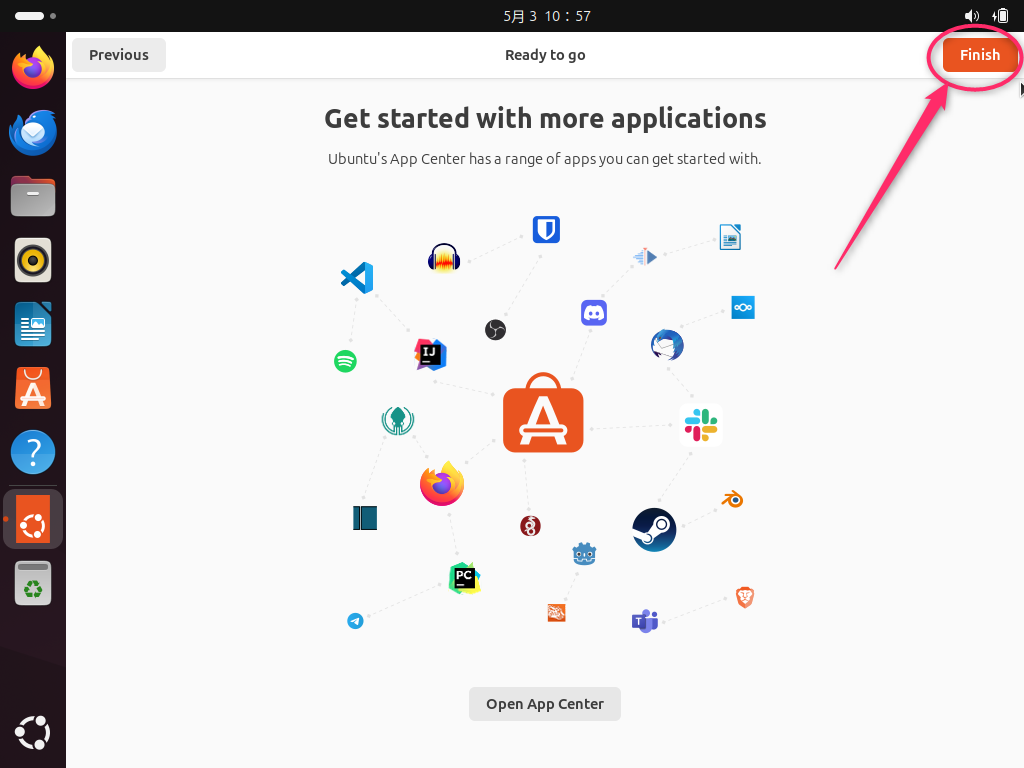Viewport: 1024px width, 768px height.
Task: Click the Thunderbird icon in the graphic
Action: pyautogui.click(x=667, y=345)
